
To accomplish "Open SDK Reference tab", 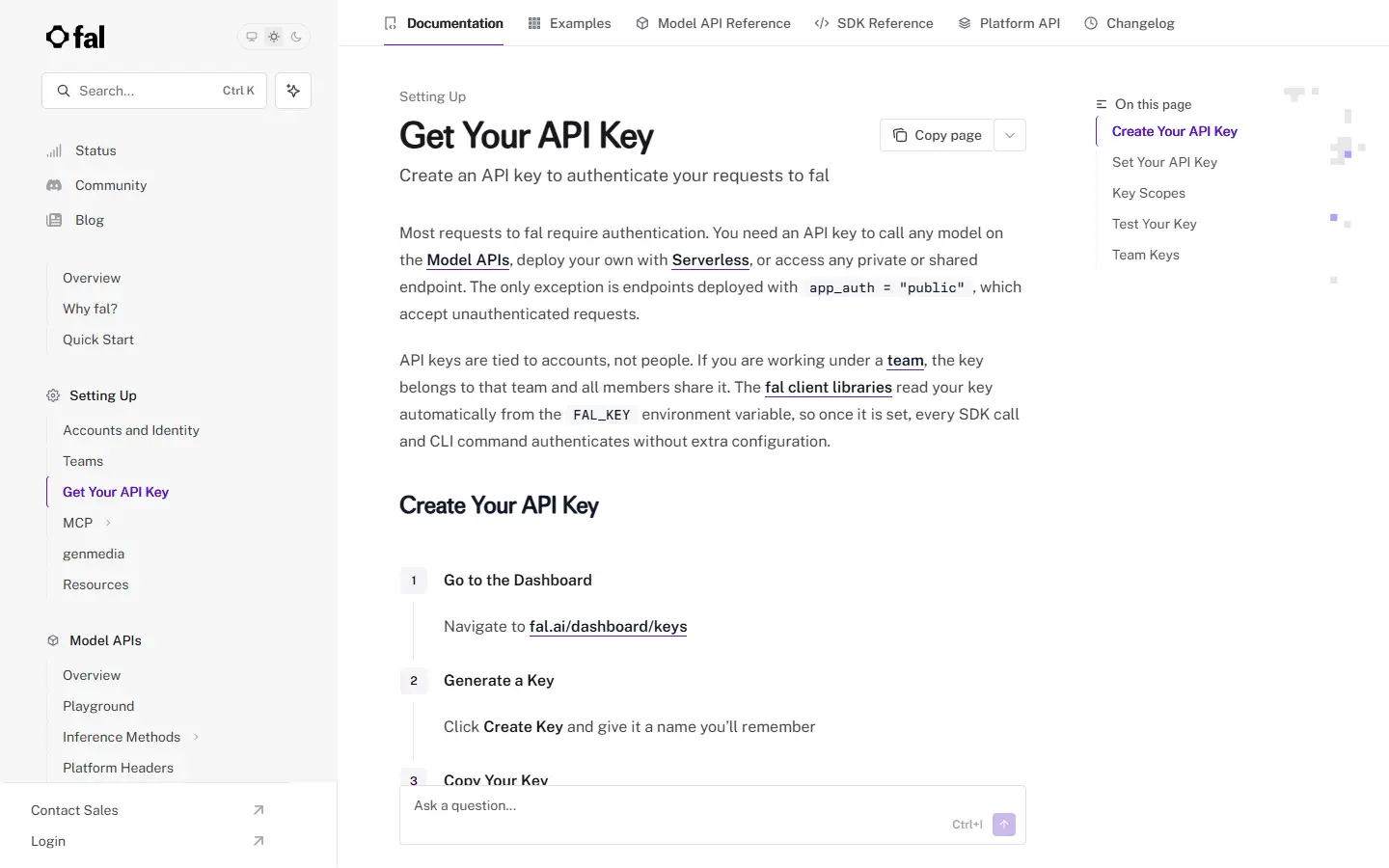I will click(874, 23).
